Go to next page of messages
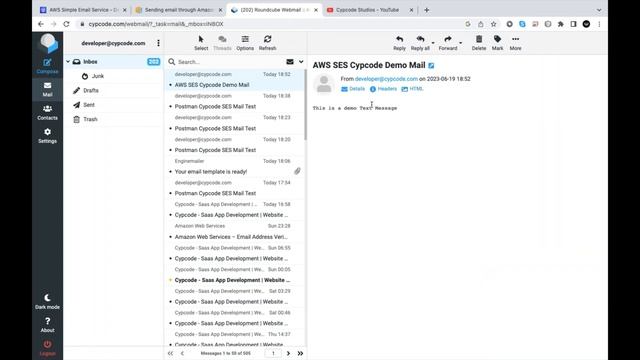Viewport: 640px width, 360px height. coord(288,353)
